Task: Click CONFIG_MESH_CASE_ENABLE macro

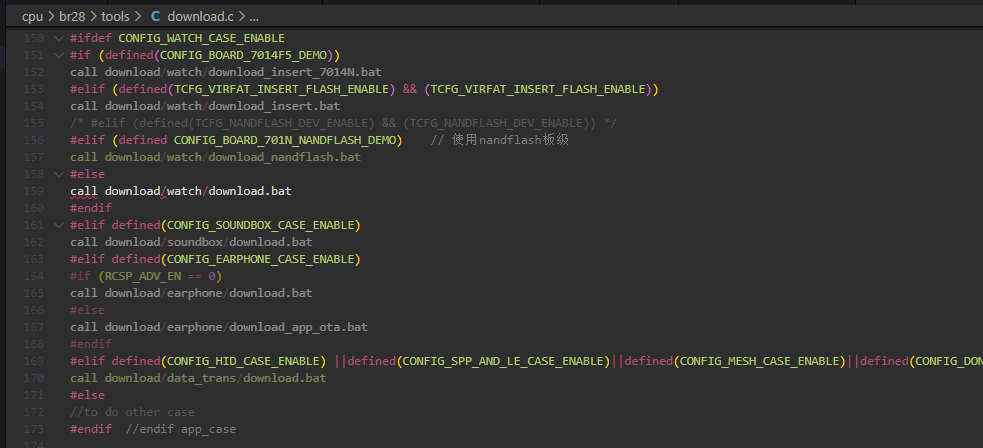Action: pos(759,361)
